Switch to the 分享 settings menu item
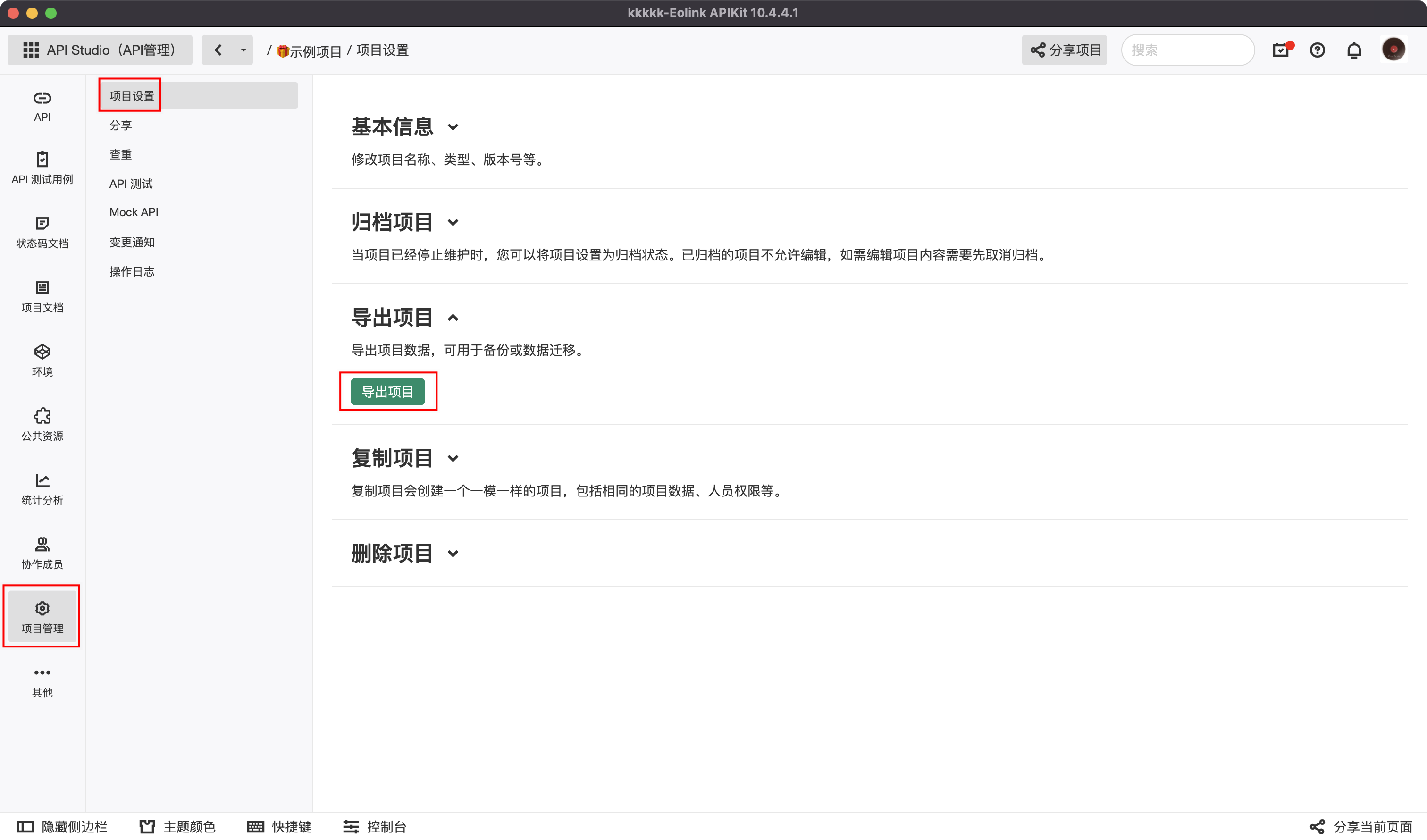Image resolution: width=1427 pixels, height=840 pixels. 121,125
